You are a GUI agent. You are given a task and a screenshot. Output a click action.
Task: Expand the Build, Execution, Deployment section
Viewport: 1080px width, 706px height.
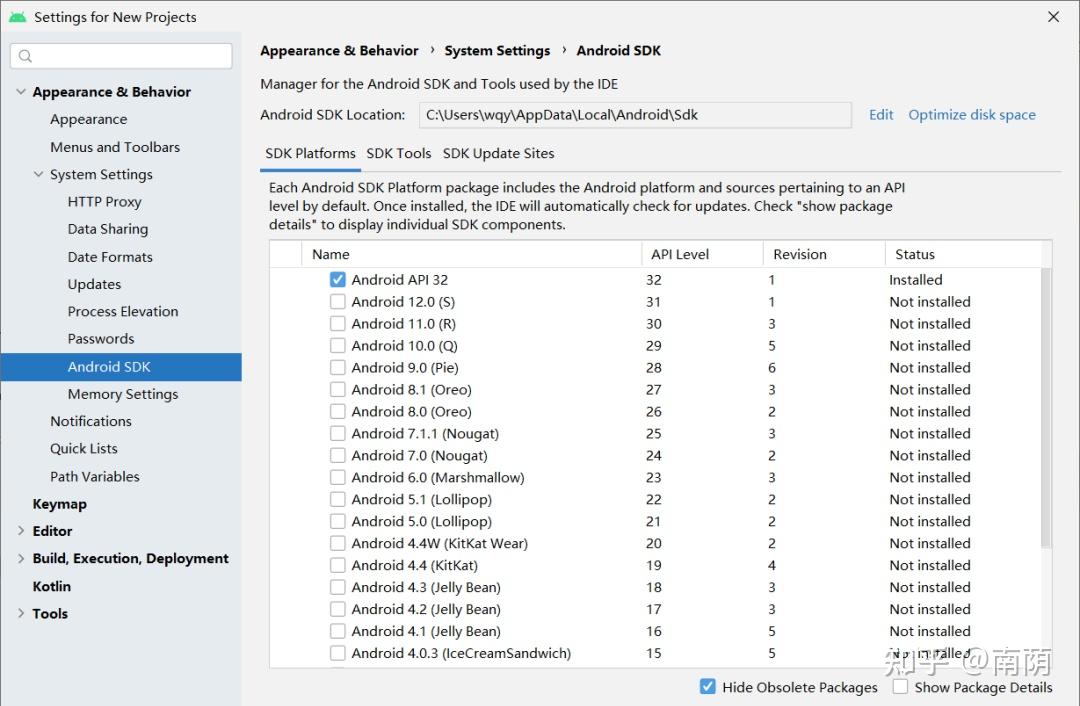point(21,559)
